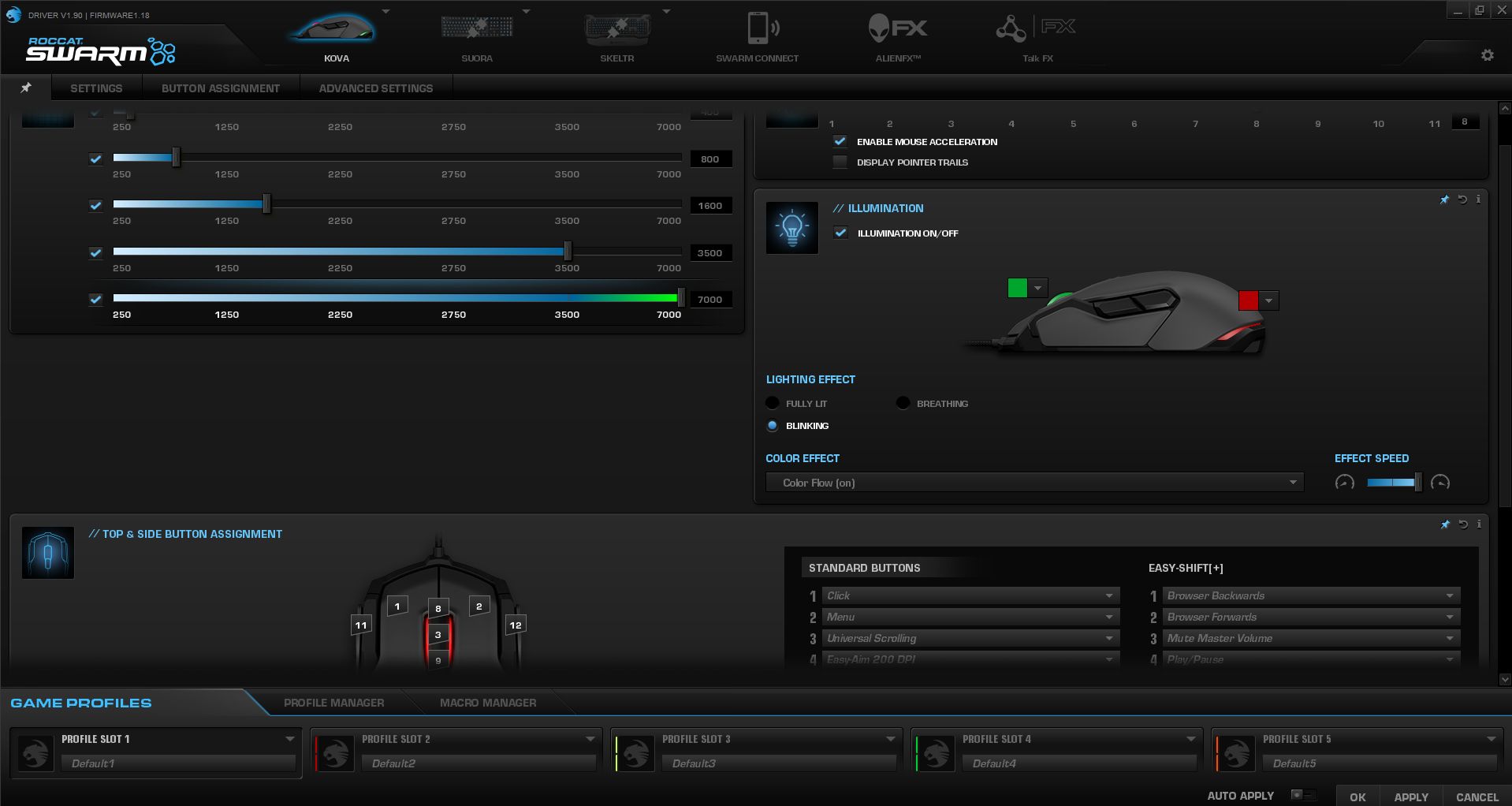Screen dimensions: 1512x806
Task: Open standard button 1 Click dropdown
Action: point(970,595)
